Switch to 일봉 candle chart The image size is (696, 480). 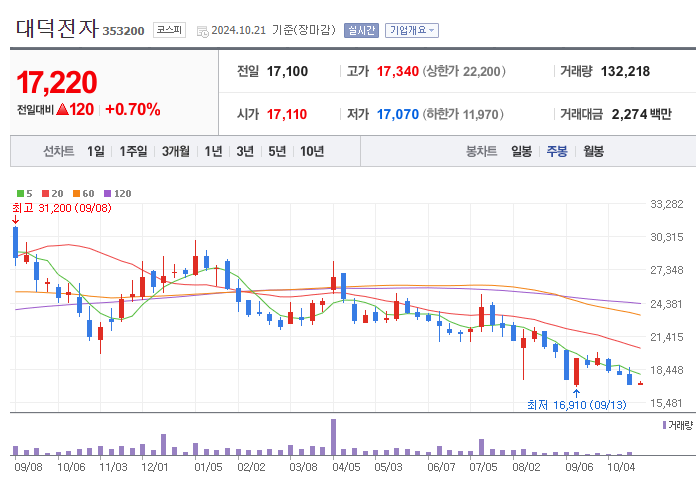point(521,151)
